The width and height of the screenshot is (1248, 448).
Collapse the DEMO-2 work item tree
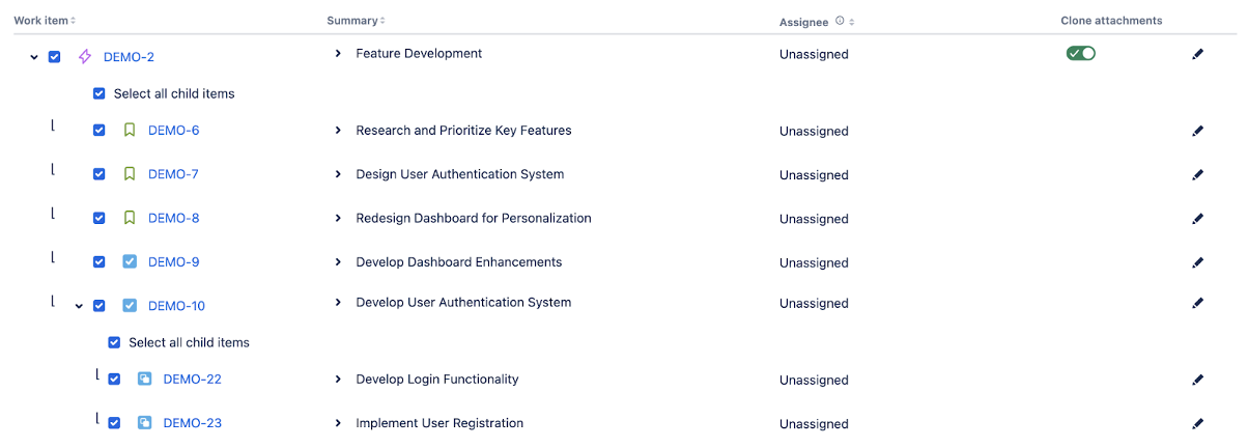tap(35, 57)
